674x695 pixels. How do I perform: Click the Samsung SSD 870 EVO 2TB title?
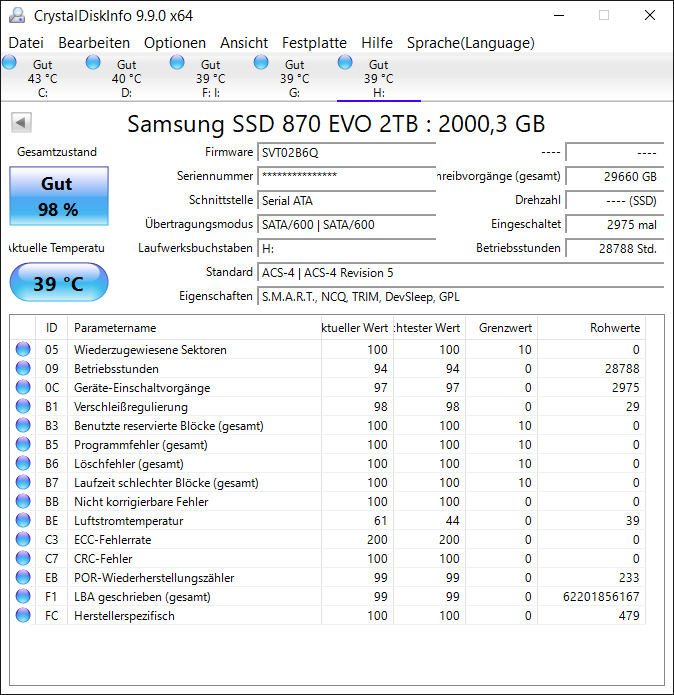click(336, 124)
